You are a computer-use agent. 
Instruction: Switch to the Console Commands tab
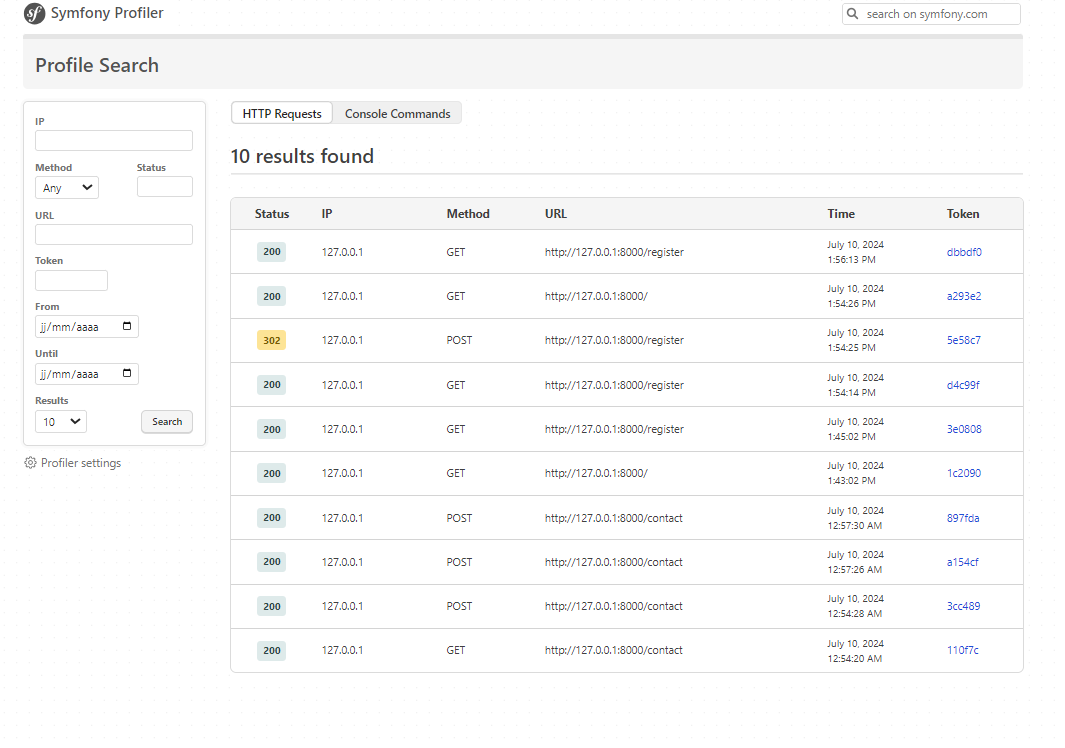coord(397,113)
